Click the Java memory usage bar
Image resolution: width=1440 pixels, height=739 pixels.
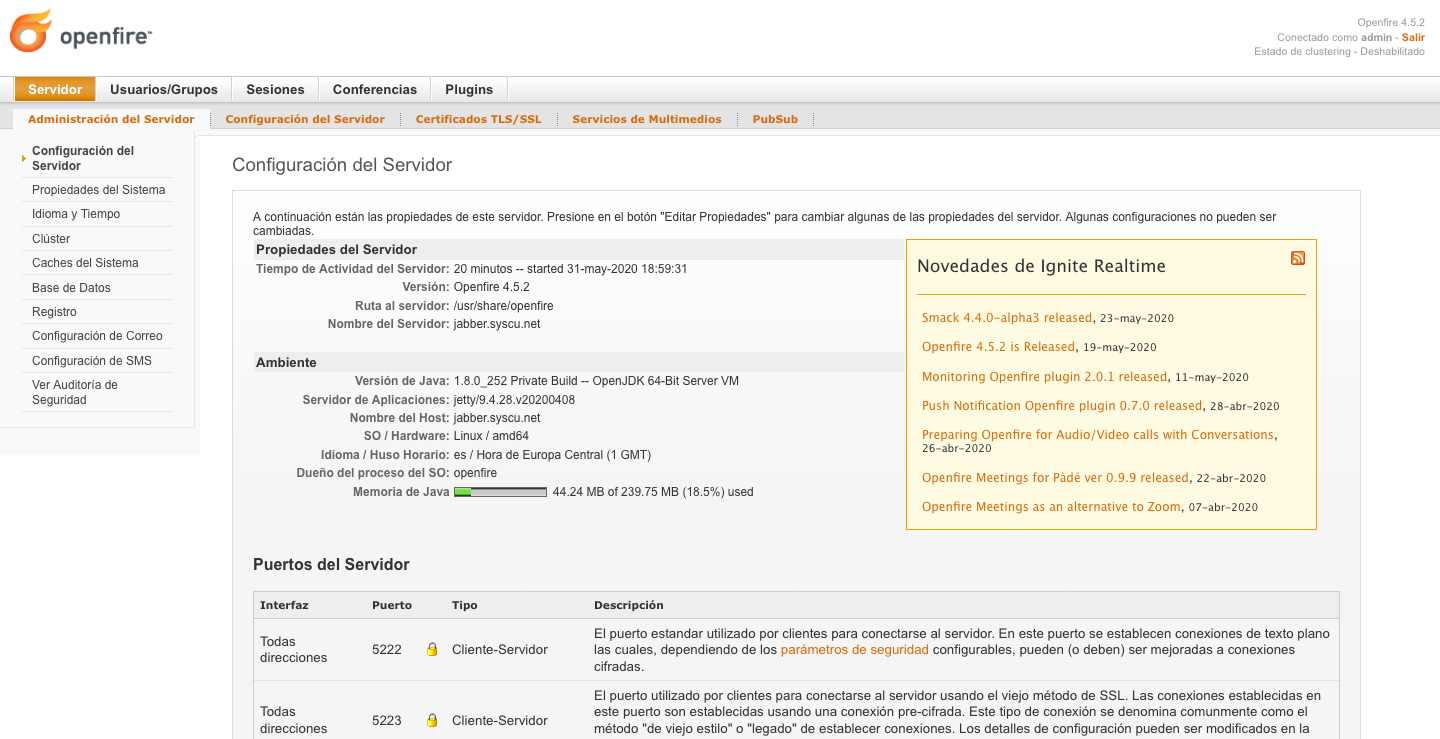(x=500, y=492)
